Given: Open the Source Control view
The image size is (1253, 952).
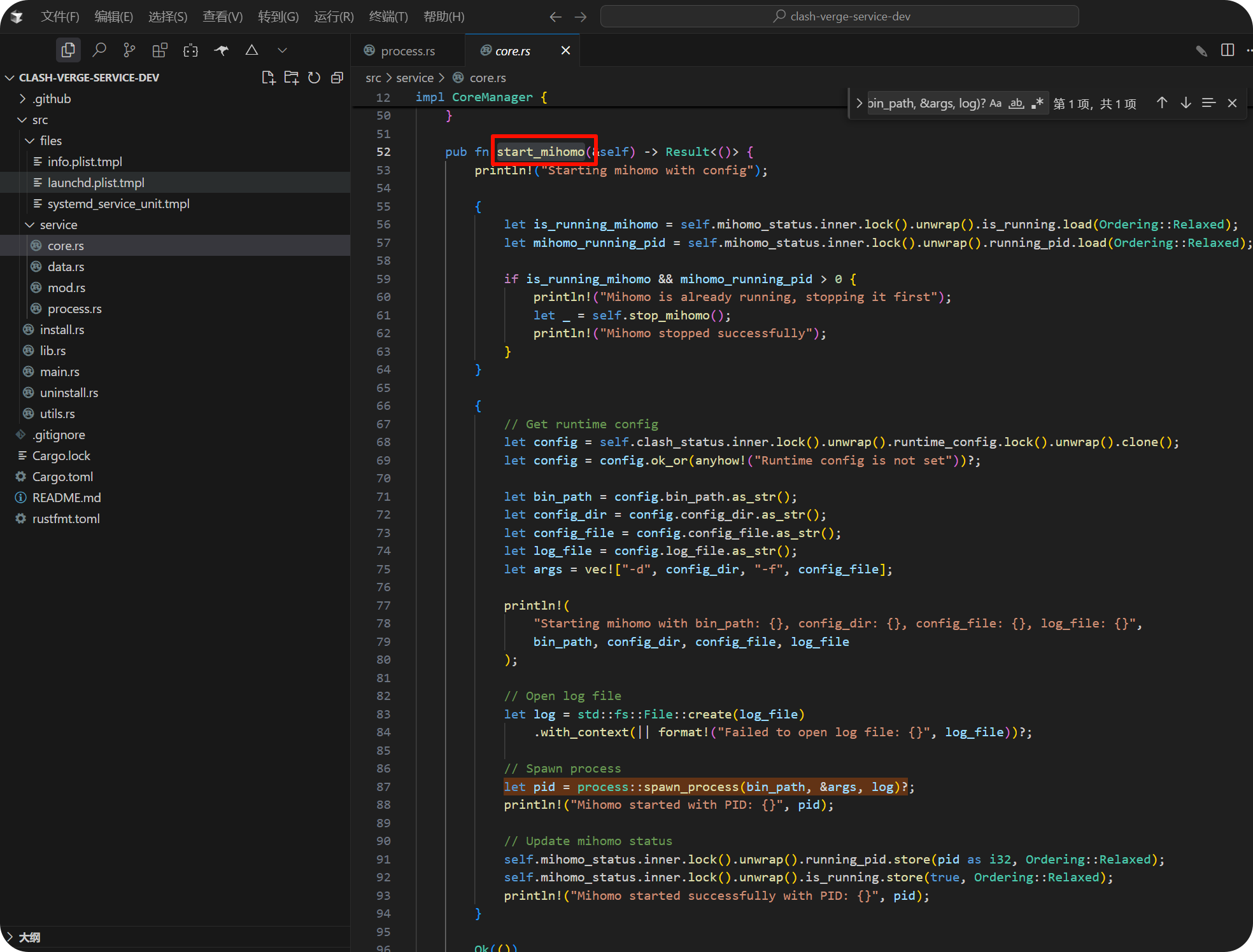Looking at the screenshot, I should (129, 50).
